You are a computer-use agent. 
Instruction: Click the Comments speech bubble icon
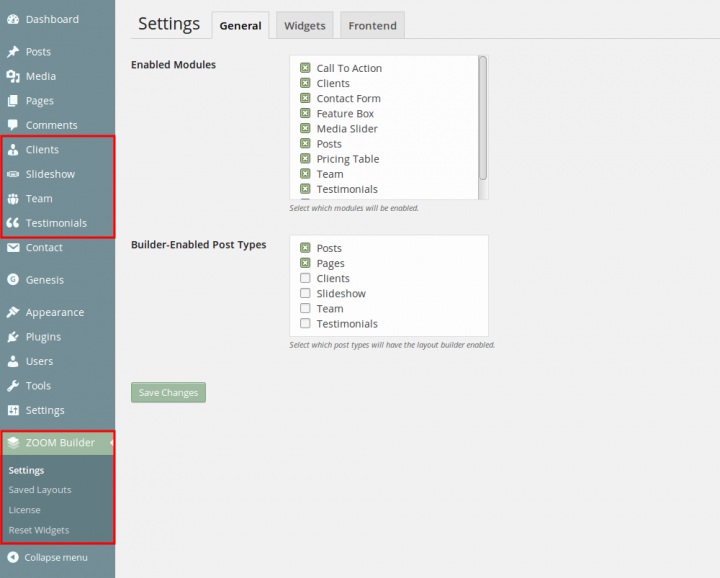pos(13,125)
